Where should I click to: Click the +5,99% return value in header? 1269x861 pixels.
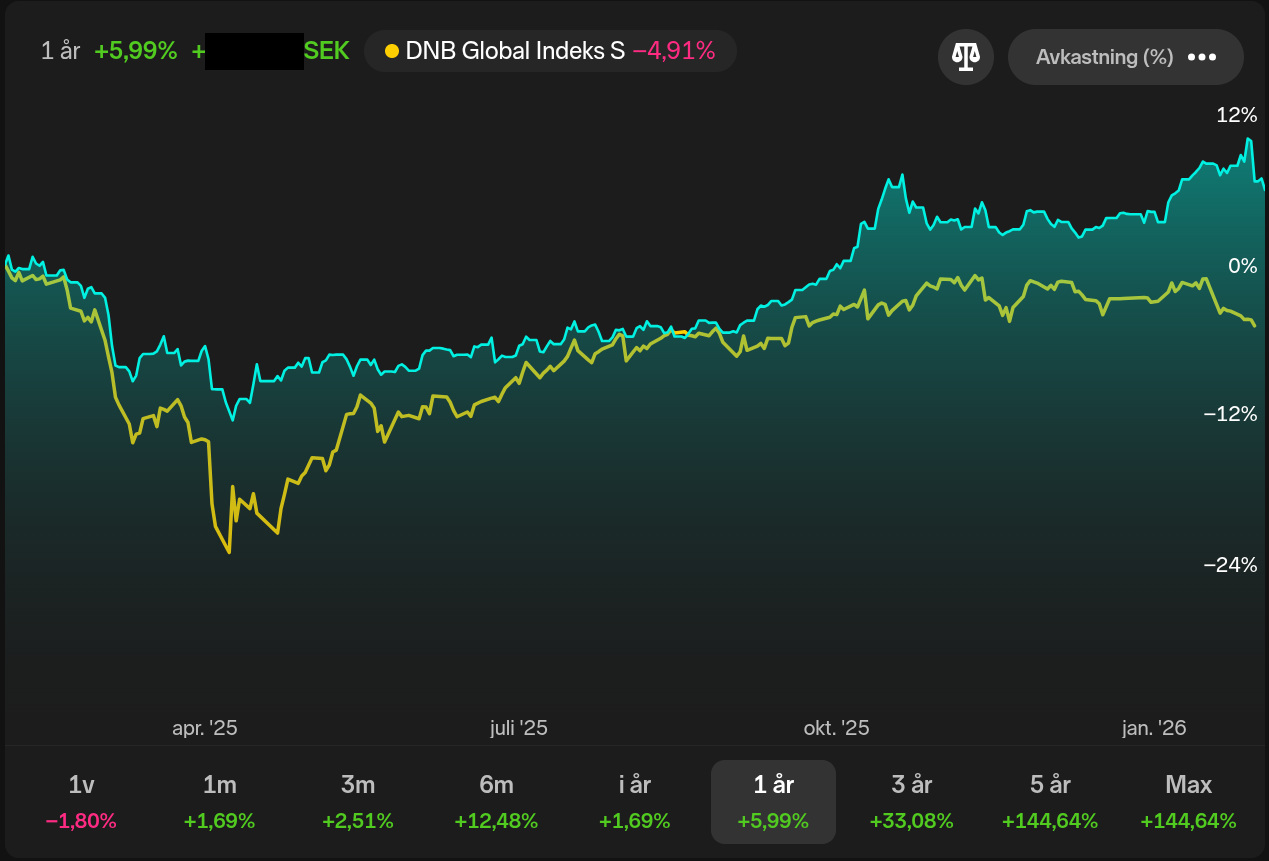135,51
